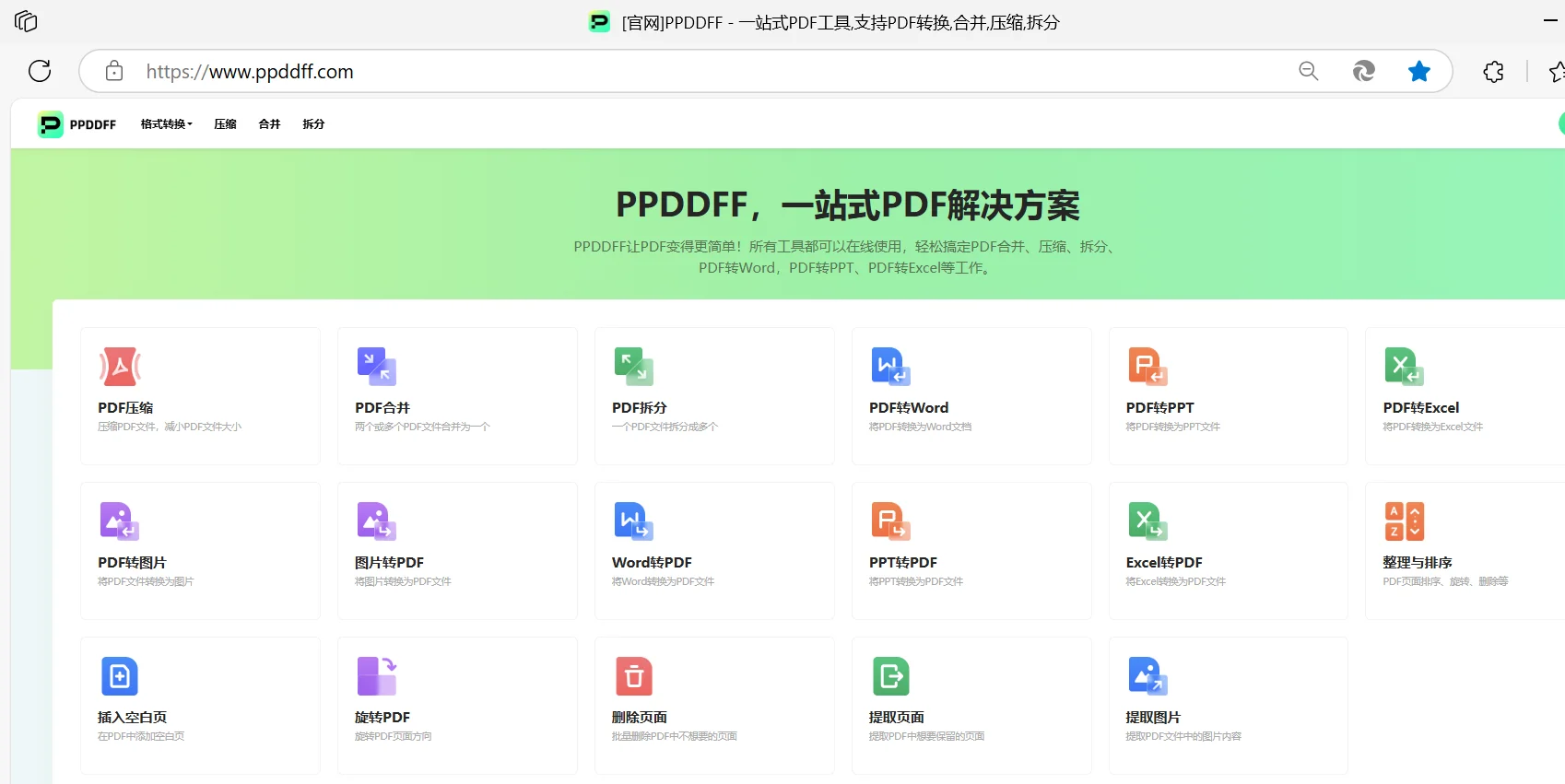The height and width of the screenshot is (784, 1565).
Task: Open the PDF合并 title link
Action: click(382, 407)
